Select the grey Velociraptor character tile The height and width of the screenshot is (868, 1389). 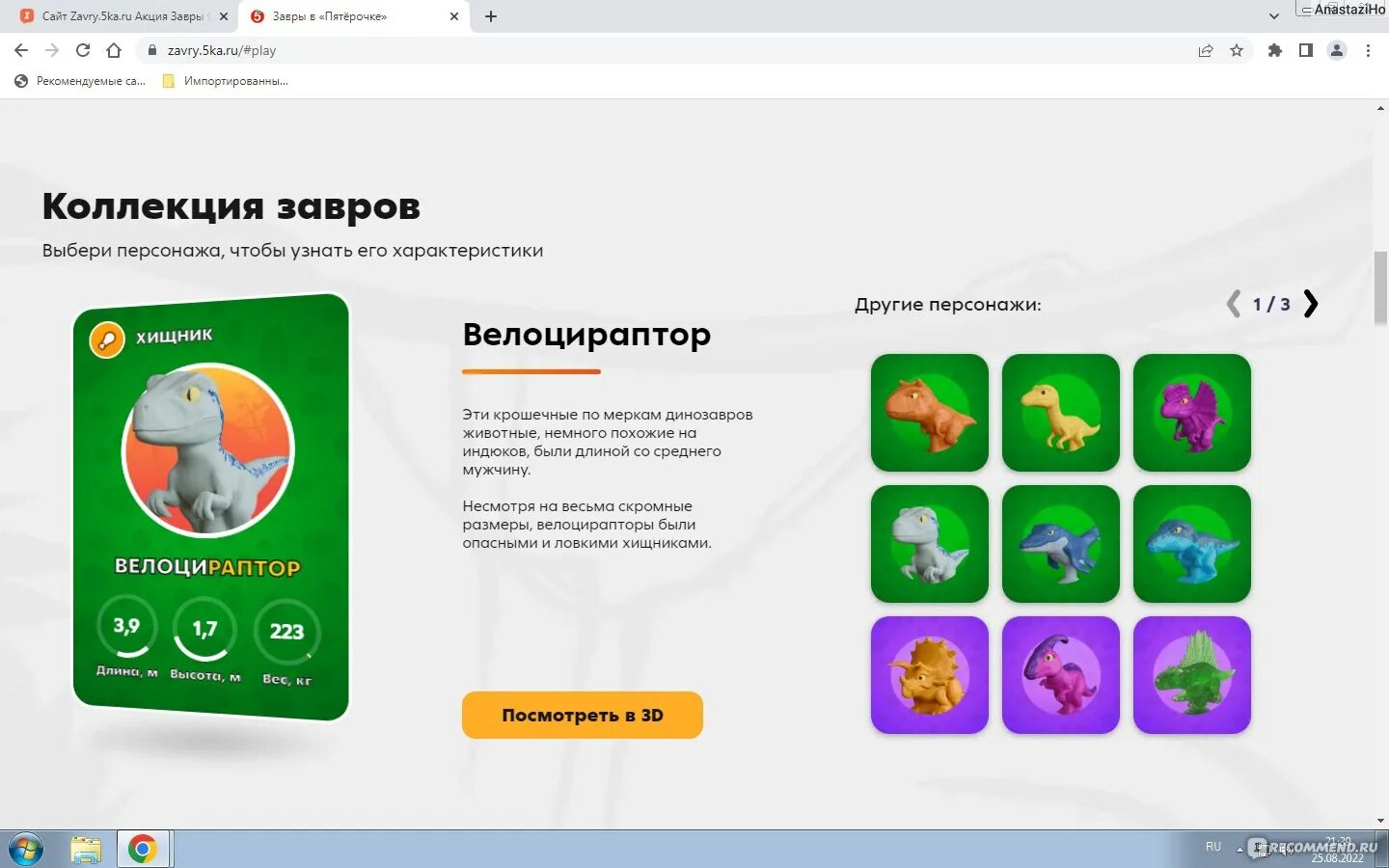pos(930,544)
